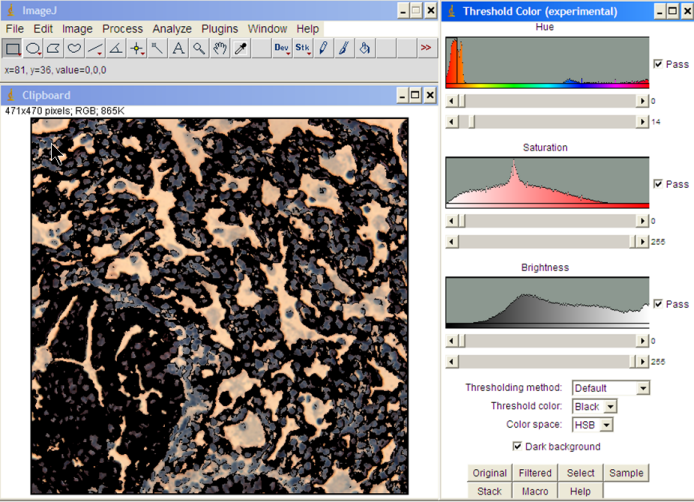Open the Process menu

(x=122, y=29)
